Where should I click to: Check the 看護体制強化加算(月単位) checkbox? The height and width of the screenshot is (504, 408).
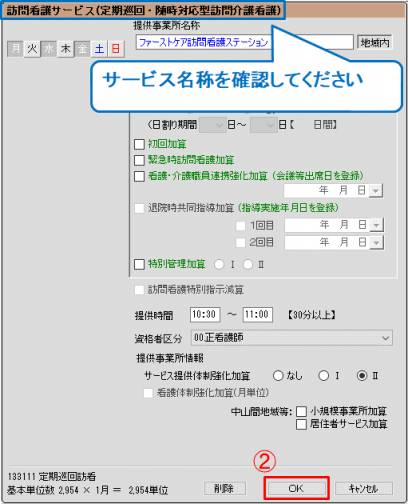148,393
